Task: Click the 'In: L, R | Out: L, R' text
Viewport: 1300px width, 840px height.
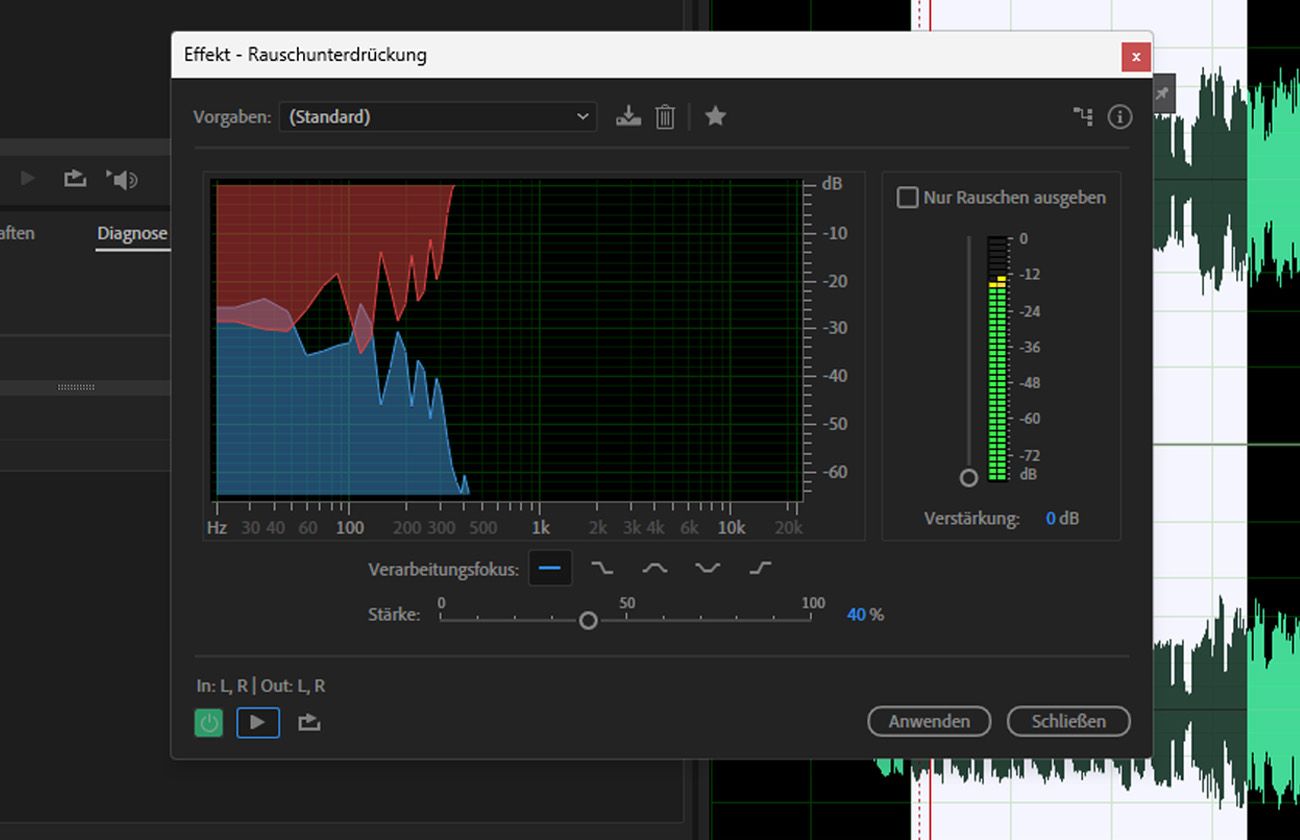Action: 261,686
